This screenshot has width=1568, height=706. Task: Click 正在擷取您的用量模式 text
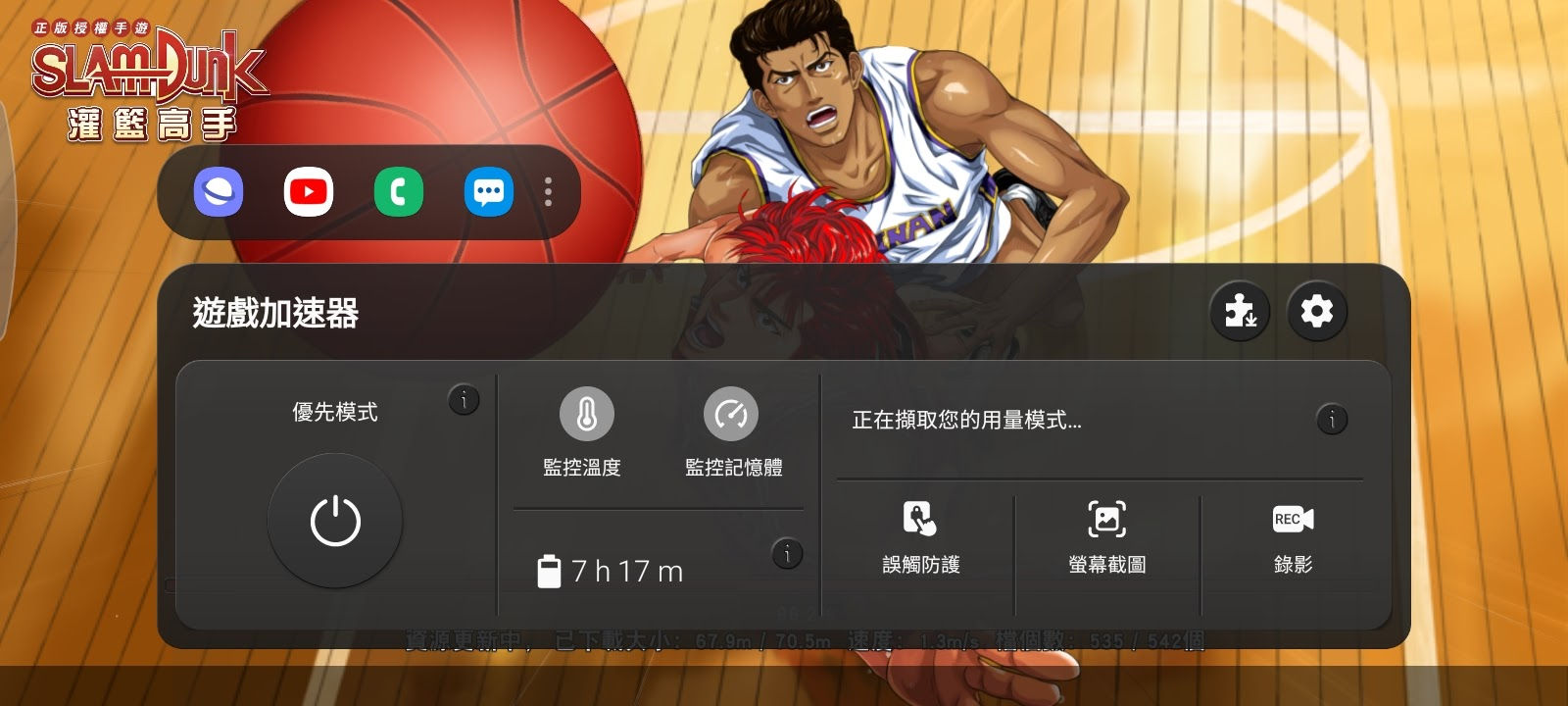pyautogui.click(x=966, y=421)
